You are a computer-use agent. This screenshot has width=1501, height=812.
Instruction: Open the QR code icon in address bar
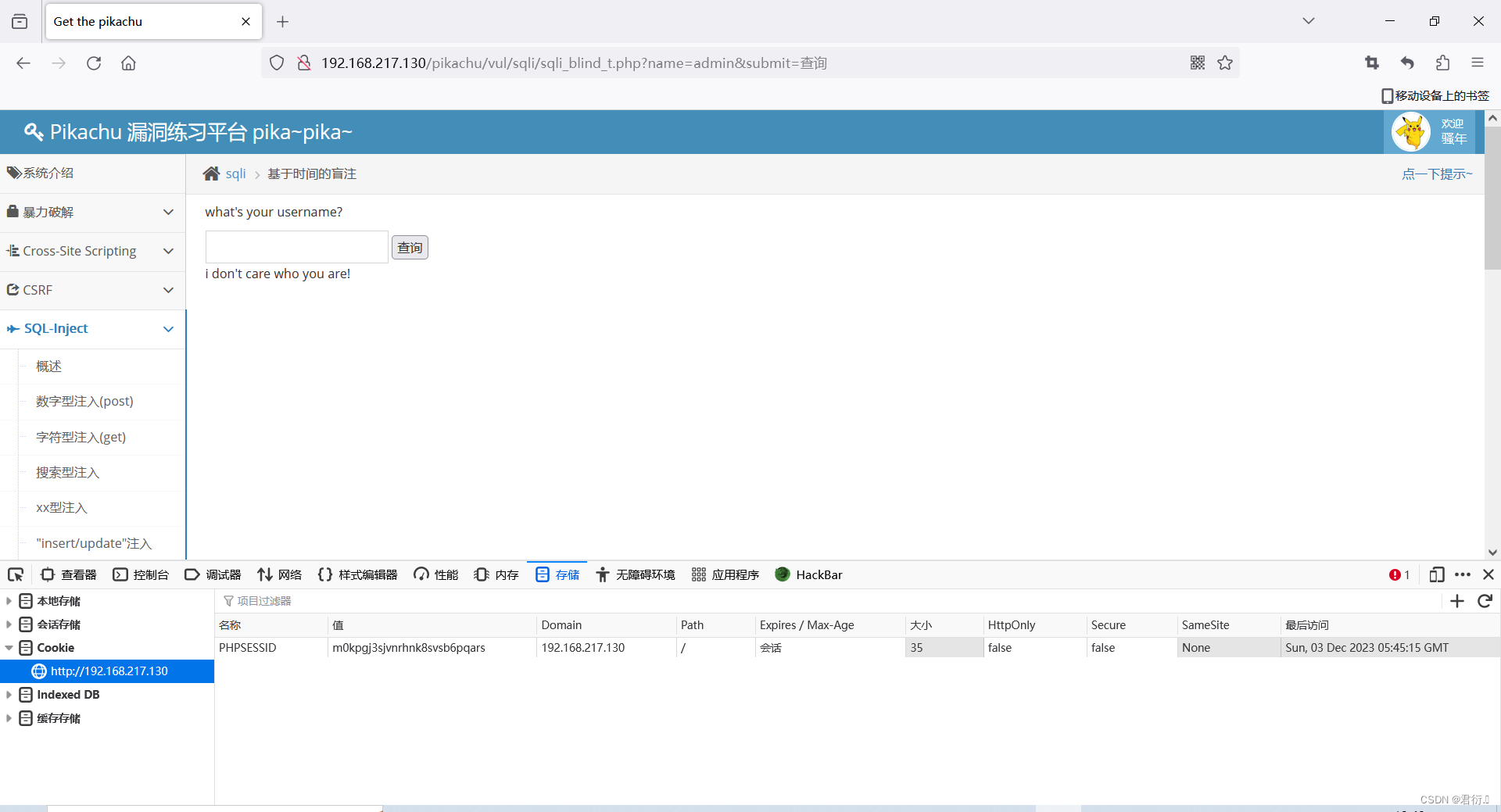1198,63
